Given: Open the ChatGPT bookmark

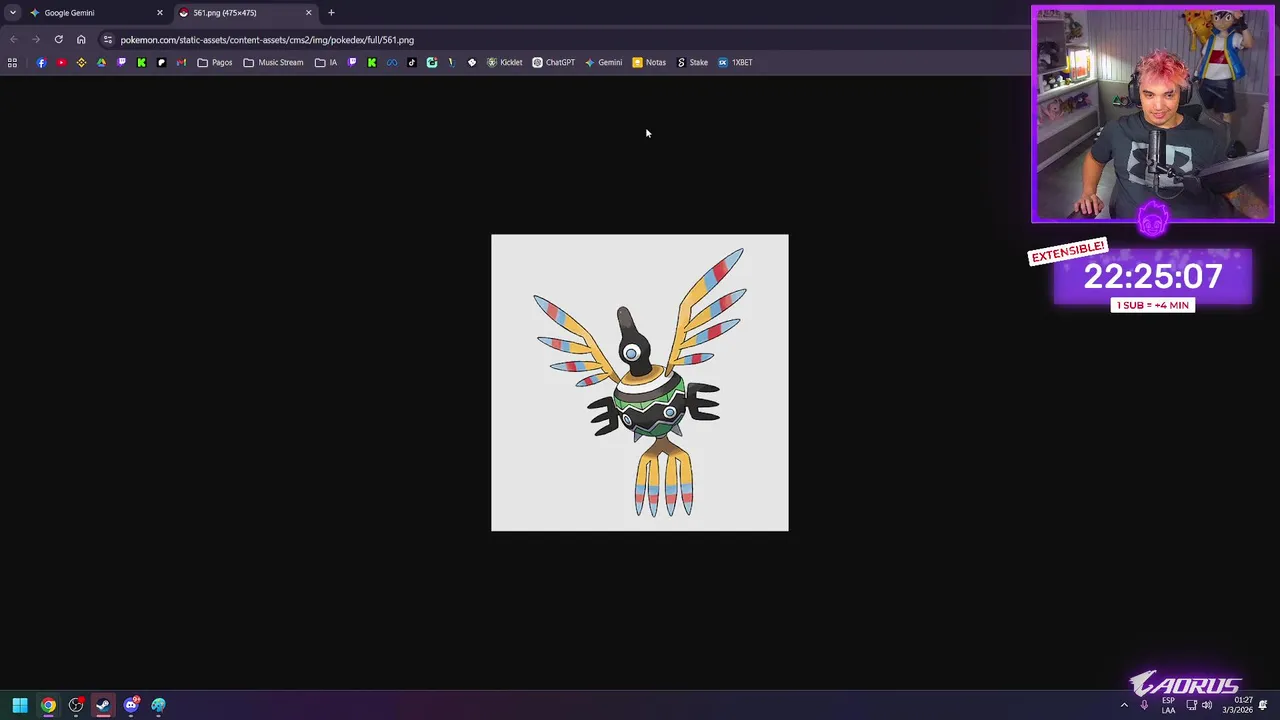Looking at the screenshot, I should click(553, 62).
